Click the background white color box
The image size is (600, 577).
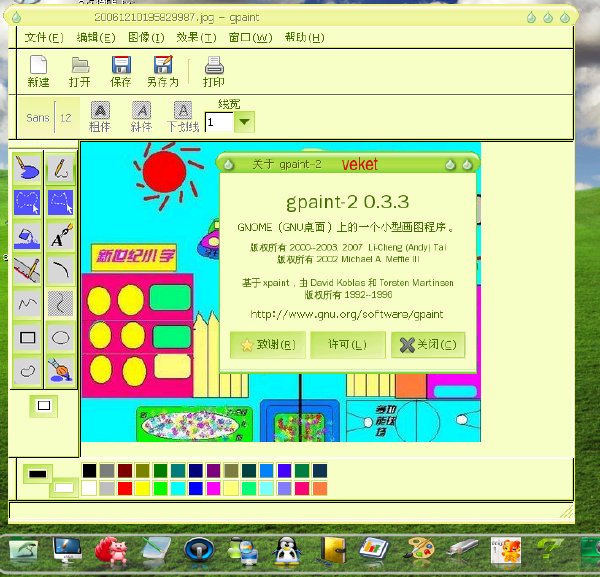coord(64,488)
